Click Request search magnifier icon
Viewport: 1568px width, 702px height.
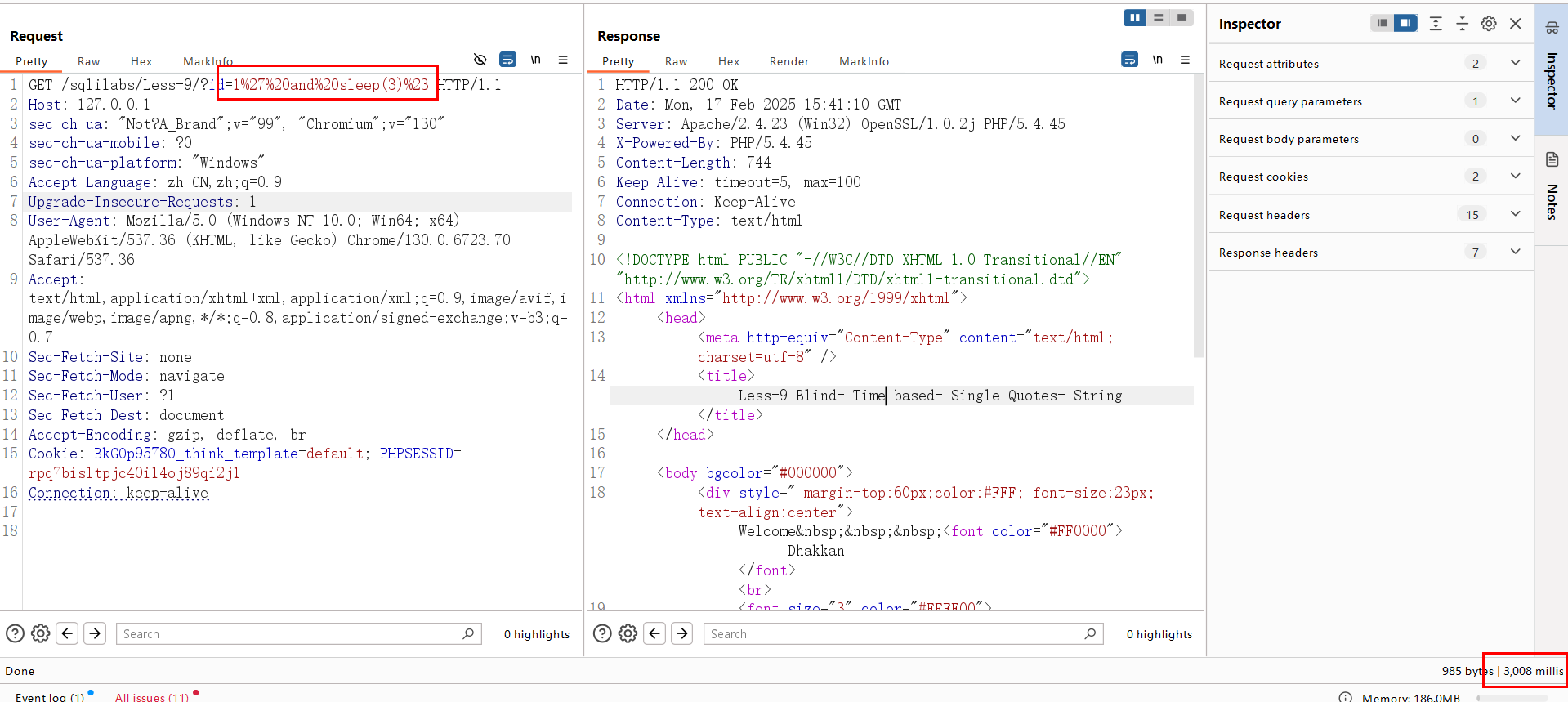click(x=468, y=633)
